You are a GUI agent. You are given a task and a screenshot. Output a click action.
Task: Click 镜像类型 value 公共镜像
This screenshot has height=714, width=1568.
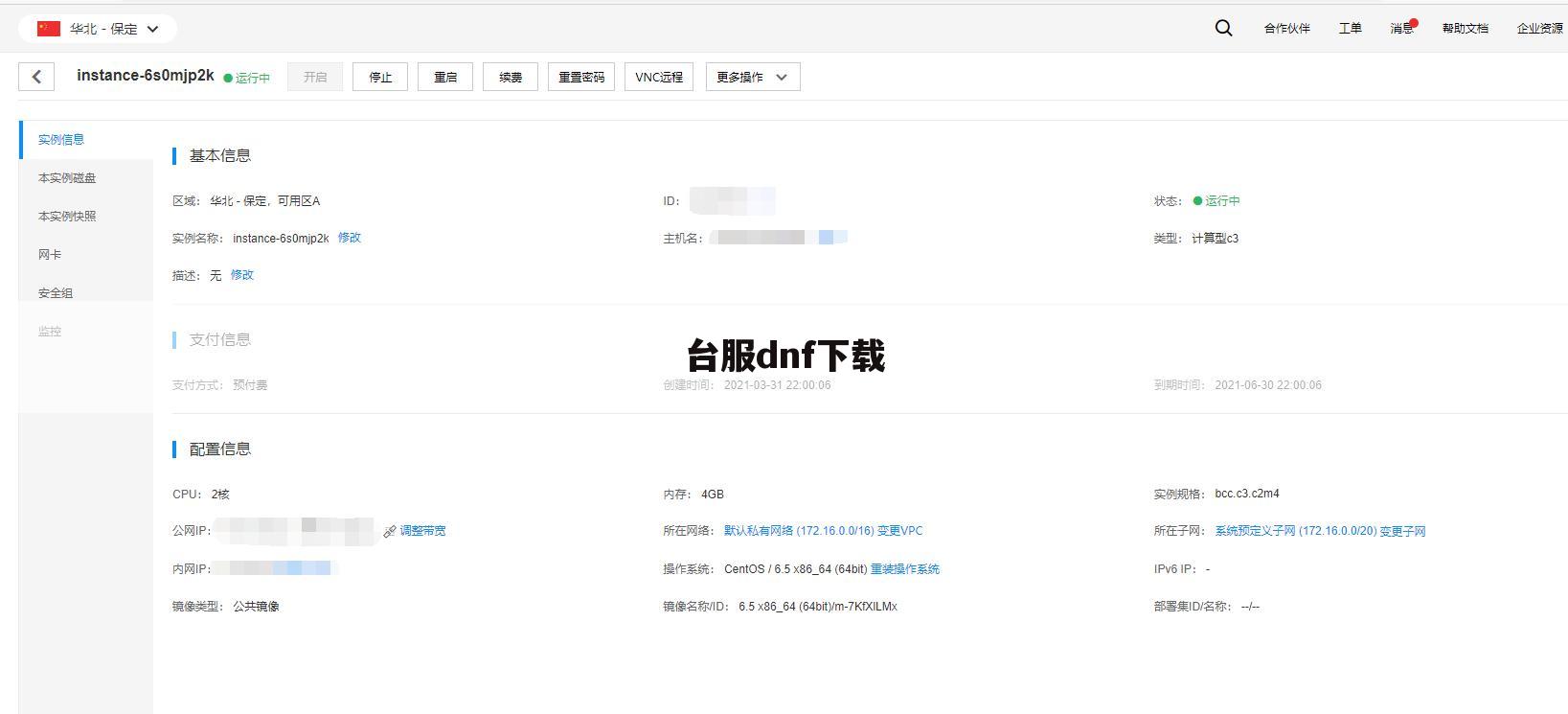click(256, 607)
